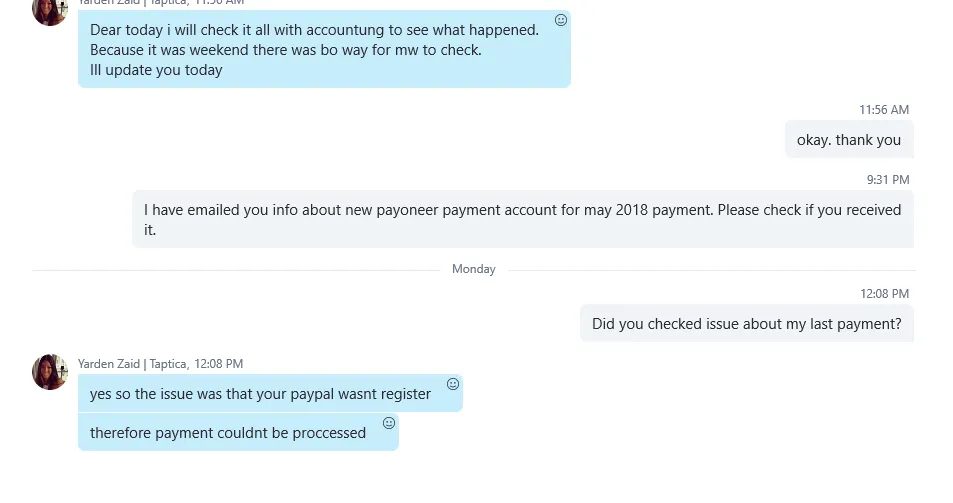953x503 pixels.
Task: Click the "yes so the issue was" message text
Action: [x=260, y=394]
